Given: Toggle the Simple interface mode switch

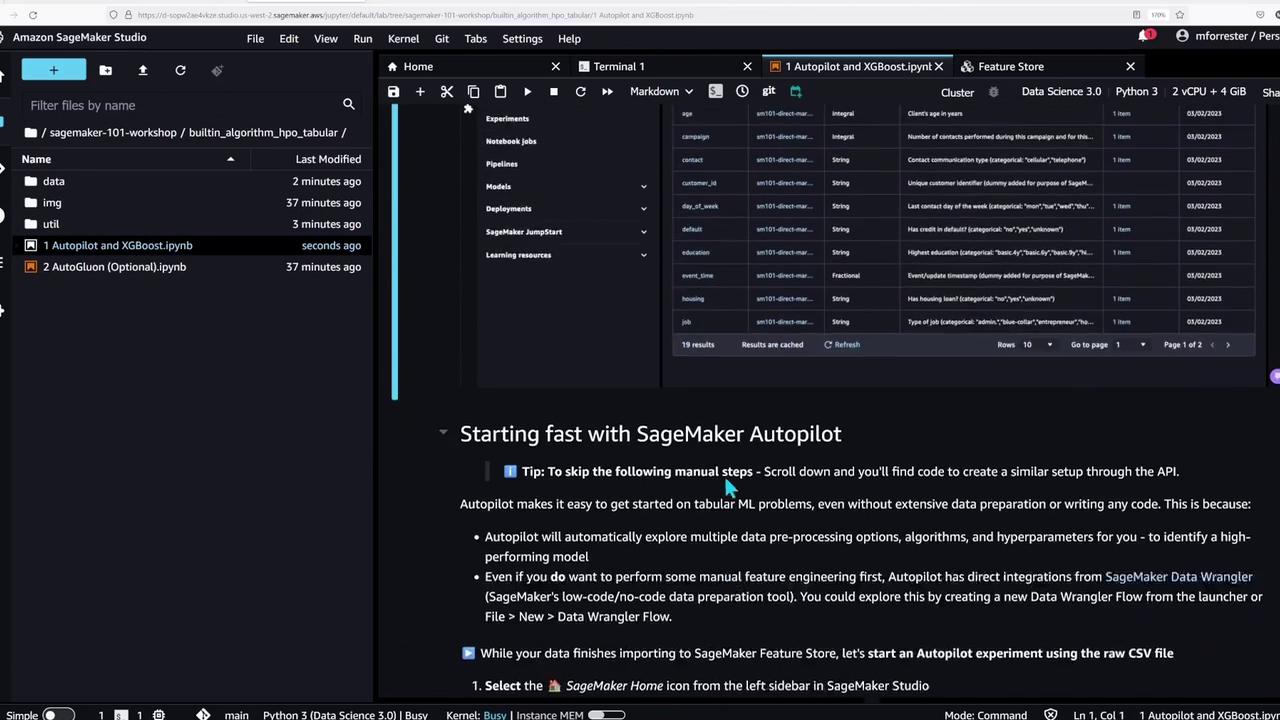Looking at the screenshot, I should pos(58,714).
